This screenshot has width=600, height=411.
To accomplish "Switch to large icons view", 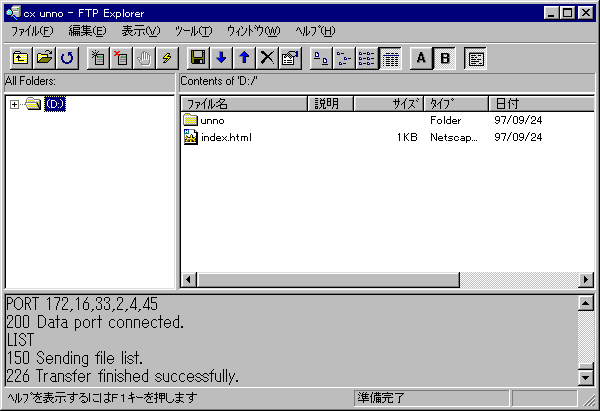I will (x=321, y=58).
